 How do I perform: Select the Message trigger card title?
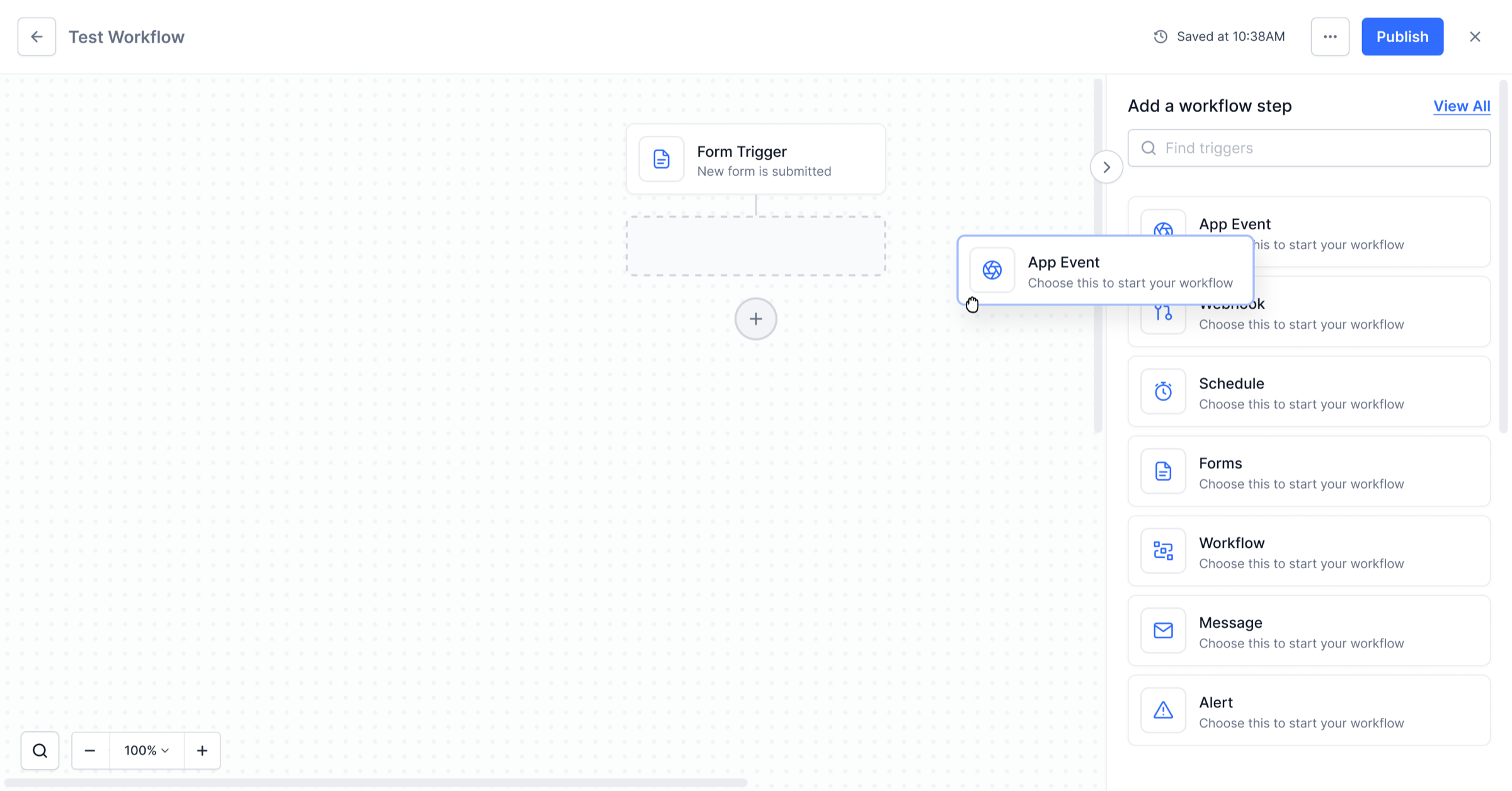pyautogui.click(x=1230, y=623)
